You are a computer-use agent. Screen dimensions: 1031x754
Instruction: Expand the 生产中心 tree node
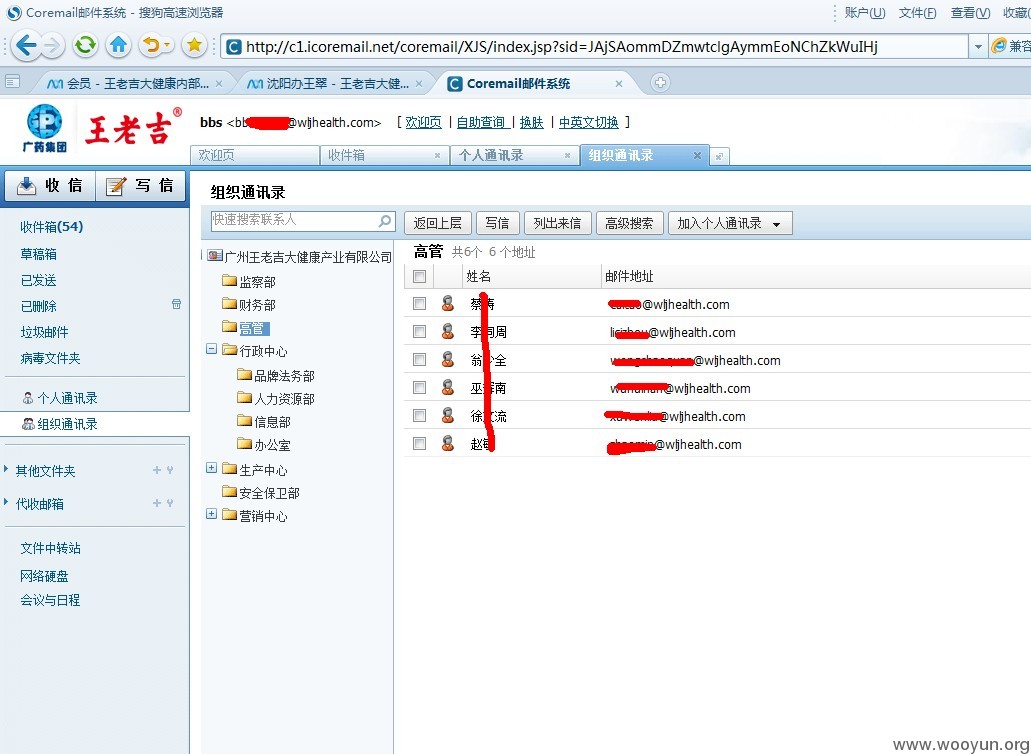[x=211, y=468]
